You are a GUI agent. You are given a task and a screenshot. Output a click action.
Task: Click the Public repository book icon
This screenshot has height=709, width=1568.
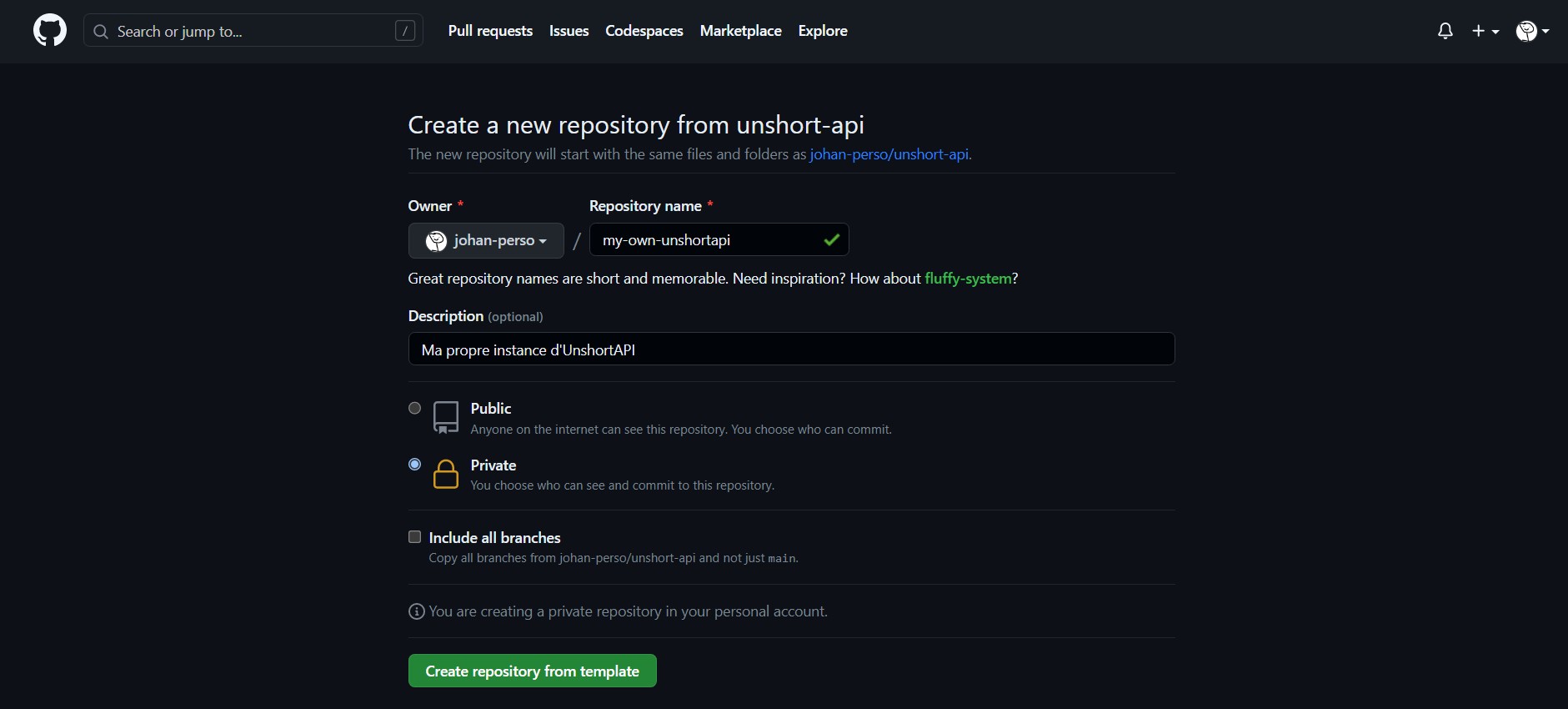446,417
